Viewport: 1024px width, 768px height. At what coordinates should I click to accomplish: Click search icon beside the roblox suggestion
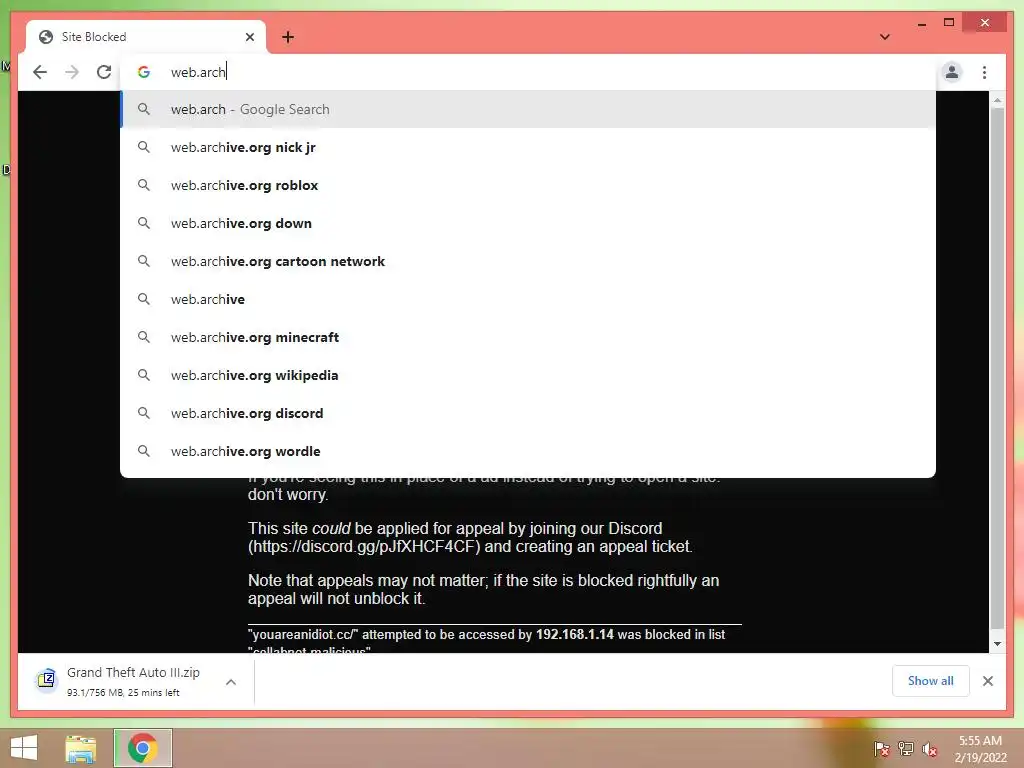[144, 185]
